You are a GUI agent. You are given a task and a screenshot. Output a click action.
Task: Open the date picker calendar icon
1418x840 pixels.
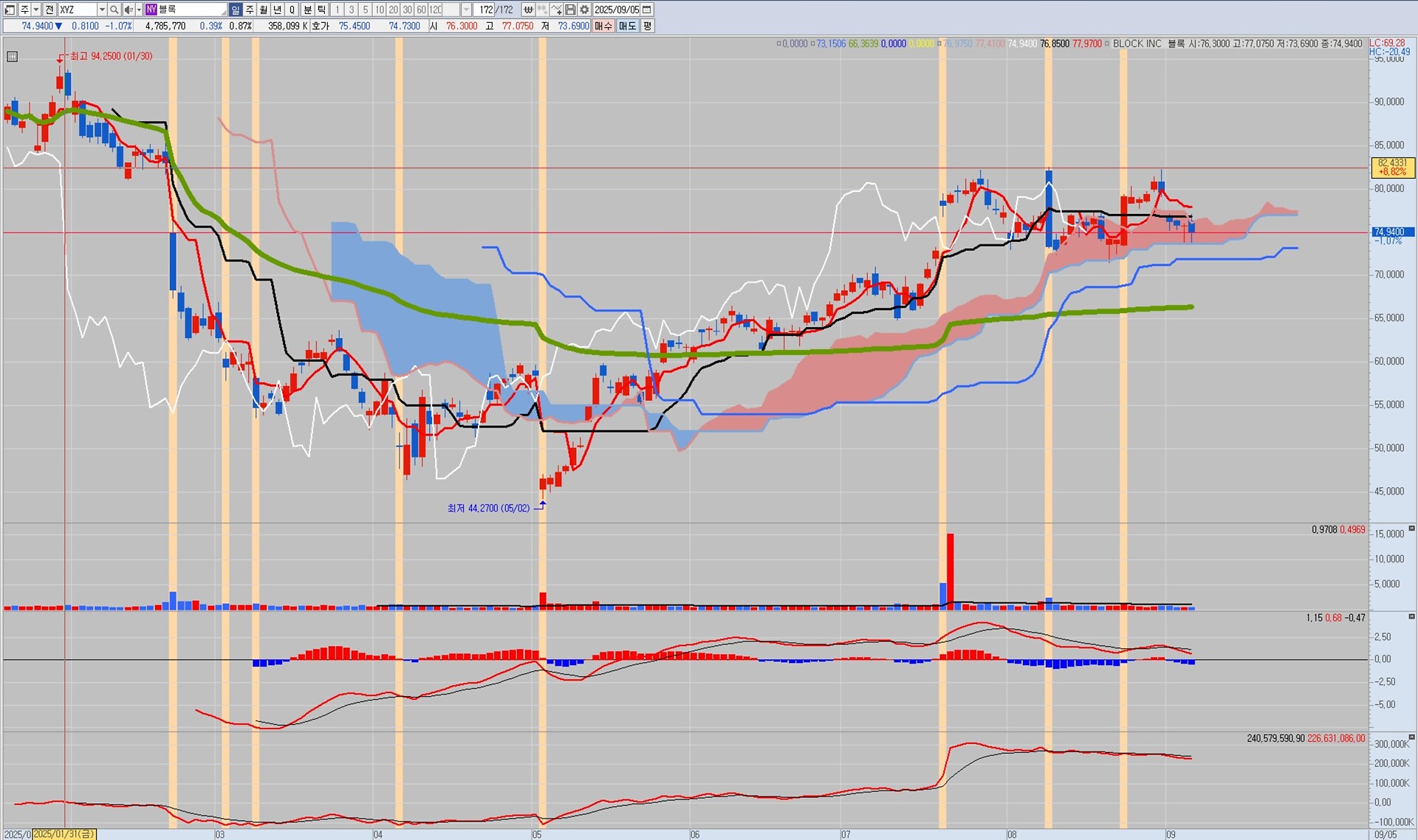(x=647, y=10)
